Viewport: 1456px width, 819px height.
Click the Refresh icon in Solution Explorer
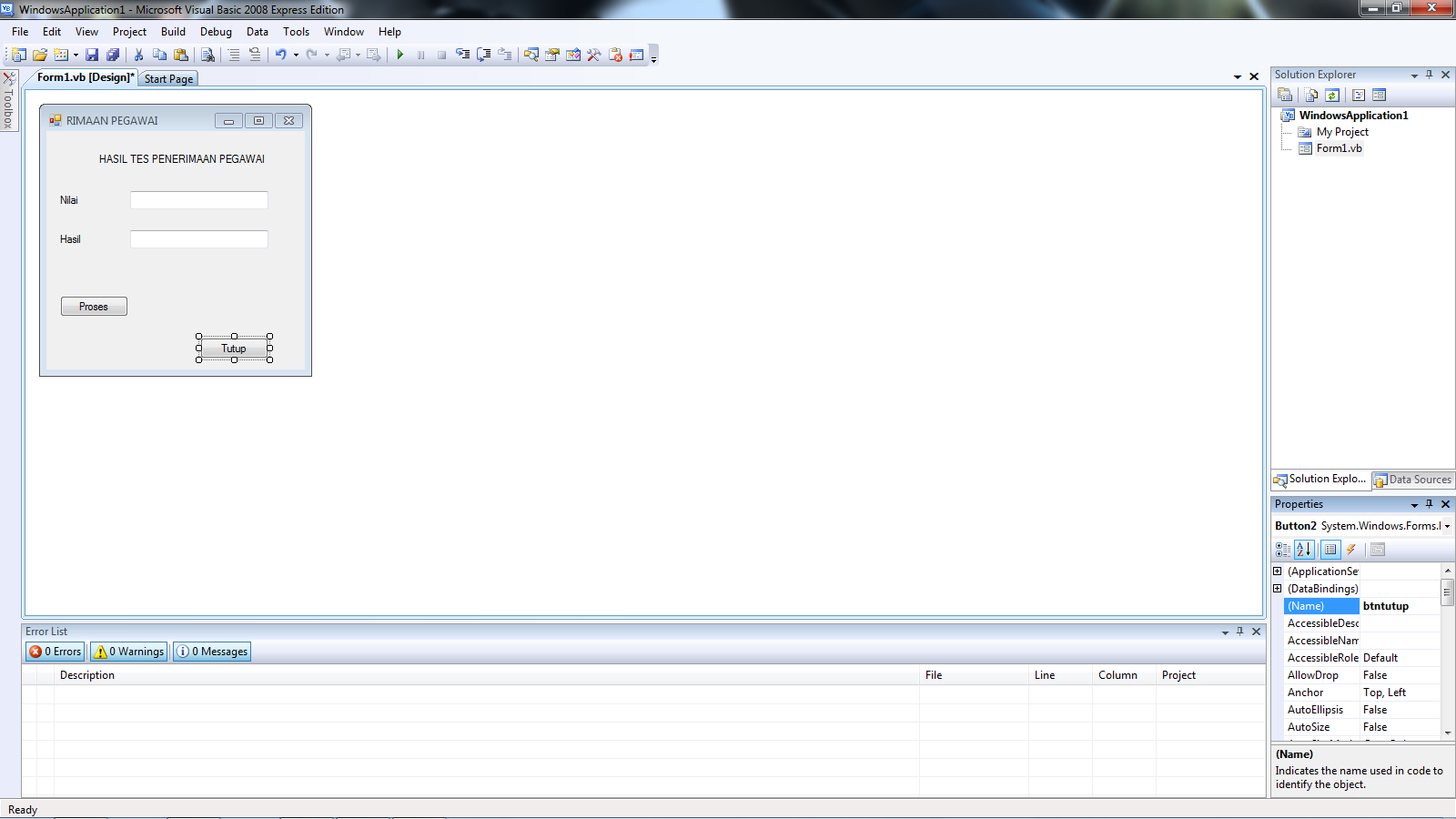[1331, 95]
